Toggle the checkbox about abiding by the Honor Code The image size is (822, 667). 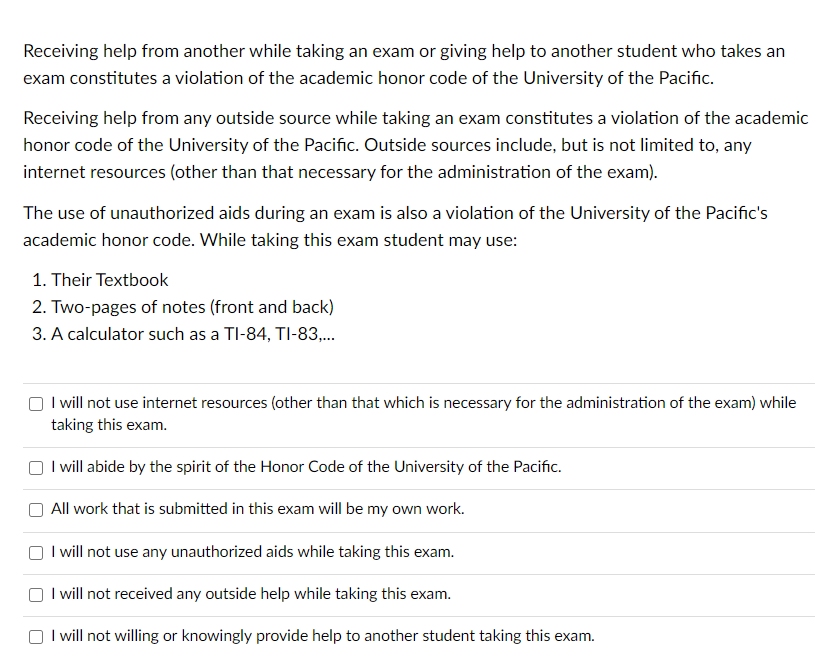(36, 467)
